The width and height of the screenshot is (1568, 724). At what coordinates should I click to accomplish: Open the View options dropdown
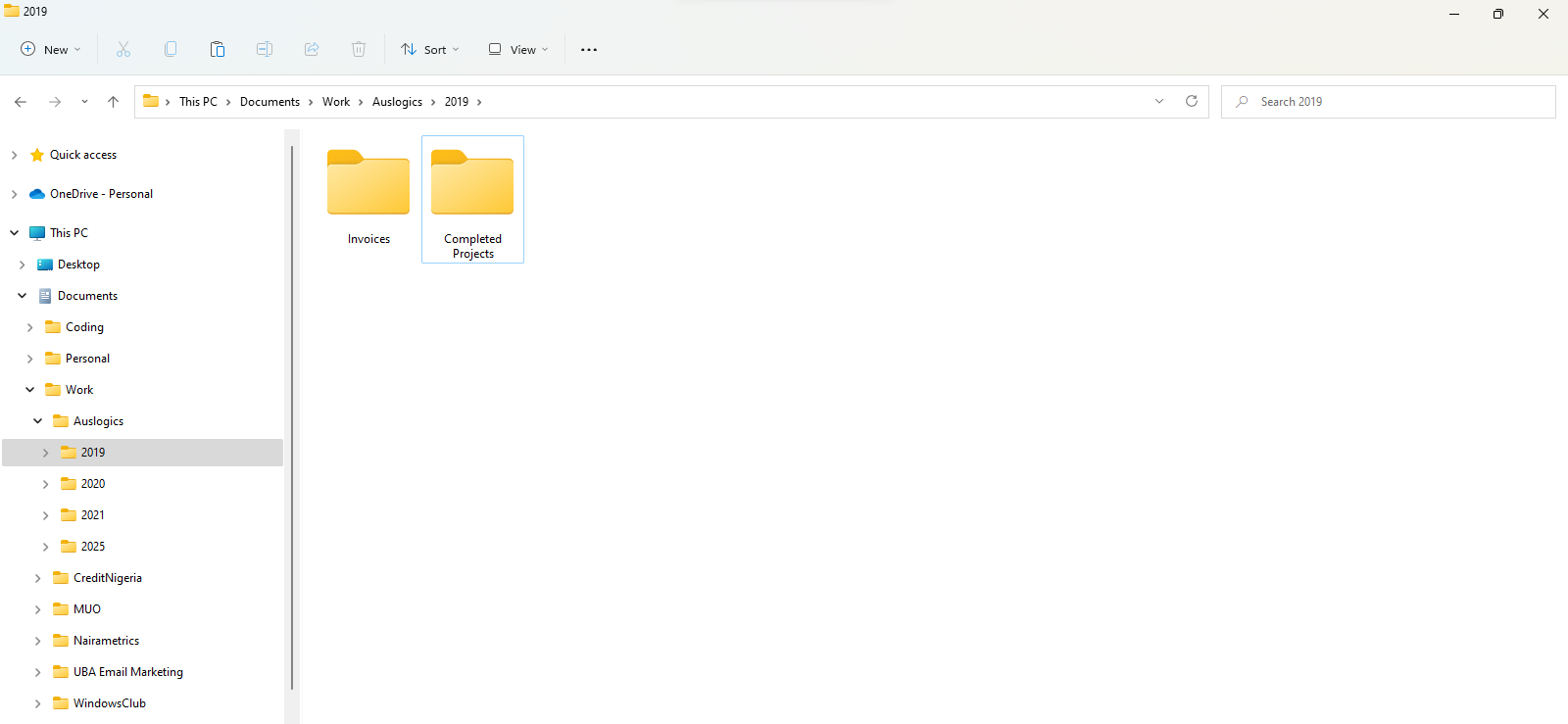click(518, 49)
